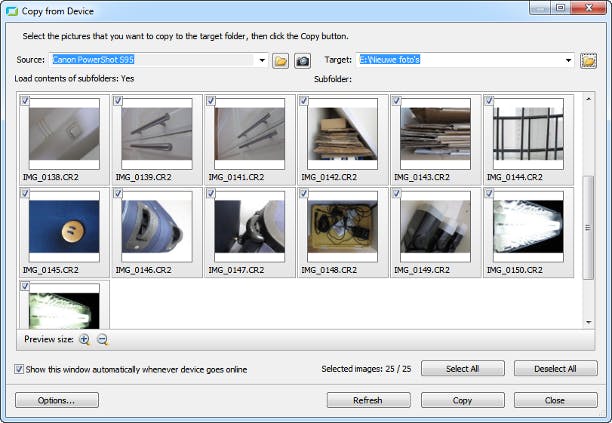This screenshot has width=612, height=423.
Task: Click the Selected images: 25 / 25 text
Action: pos(366,369)
